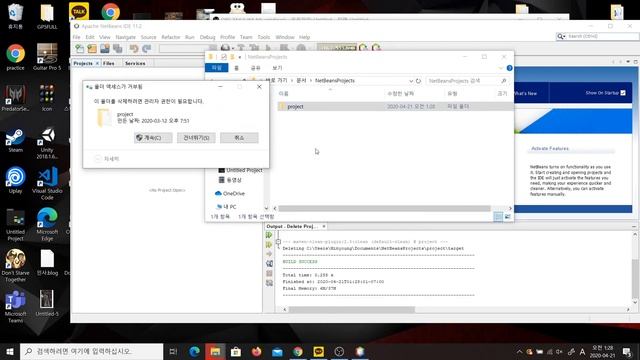Open Unity desktop shortcut
The image size is (640, 360).
[x=47, y=144]
